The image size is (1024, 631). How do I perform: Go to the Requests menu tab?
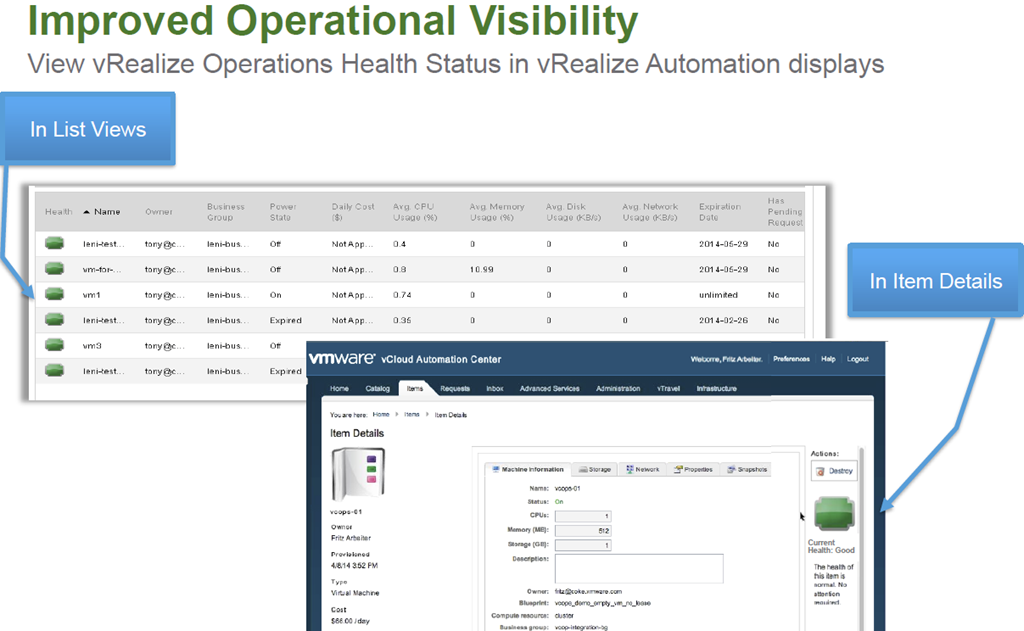(455, 388)
